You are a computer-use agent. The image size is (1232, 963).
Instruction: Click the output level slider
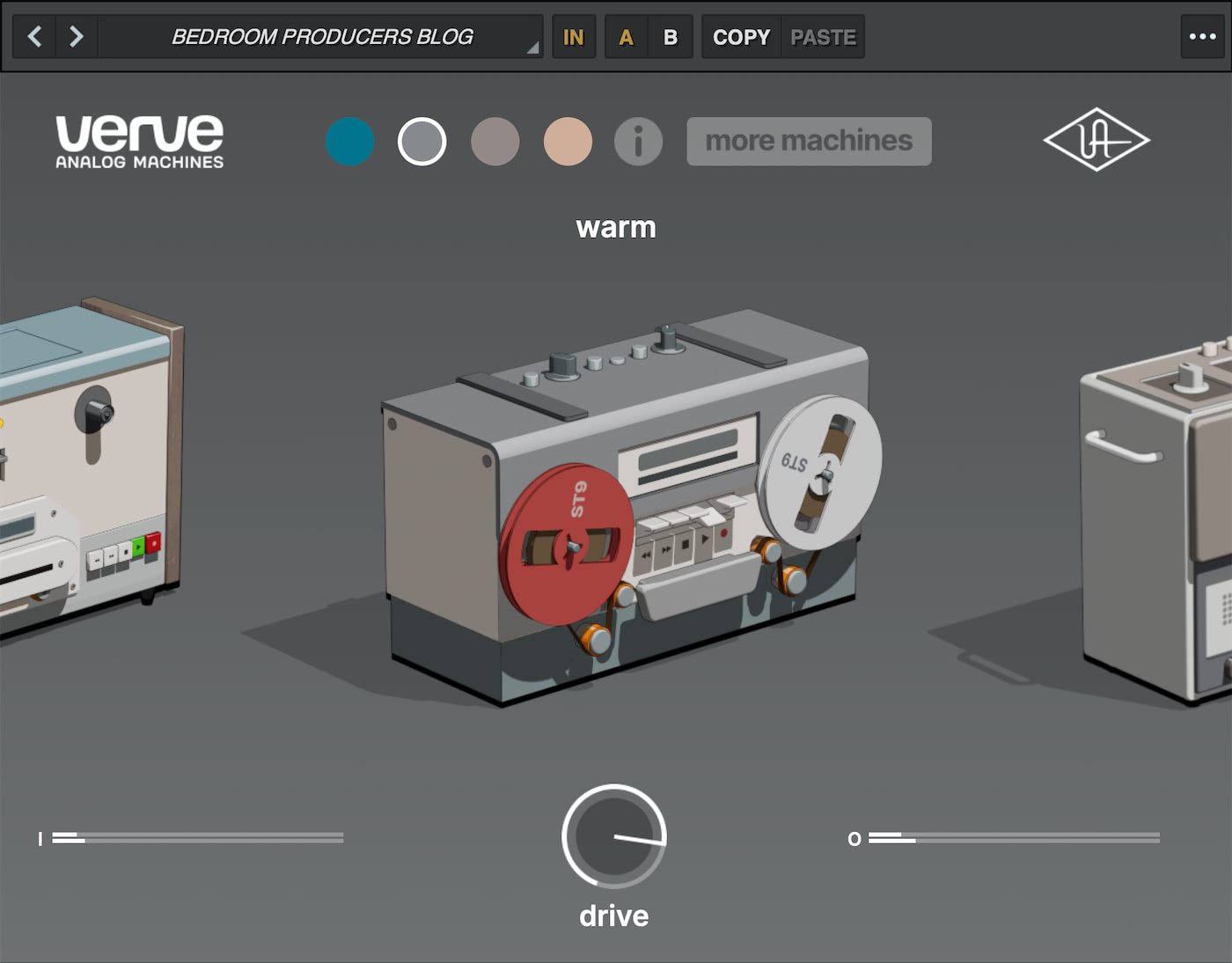1014,838
